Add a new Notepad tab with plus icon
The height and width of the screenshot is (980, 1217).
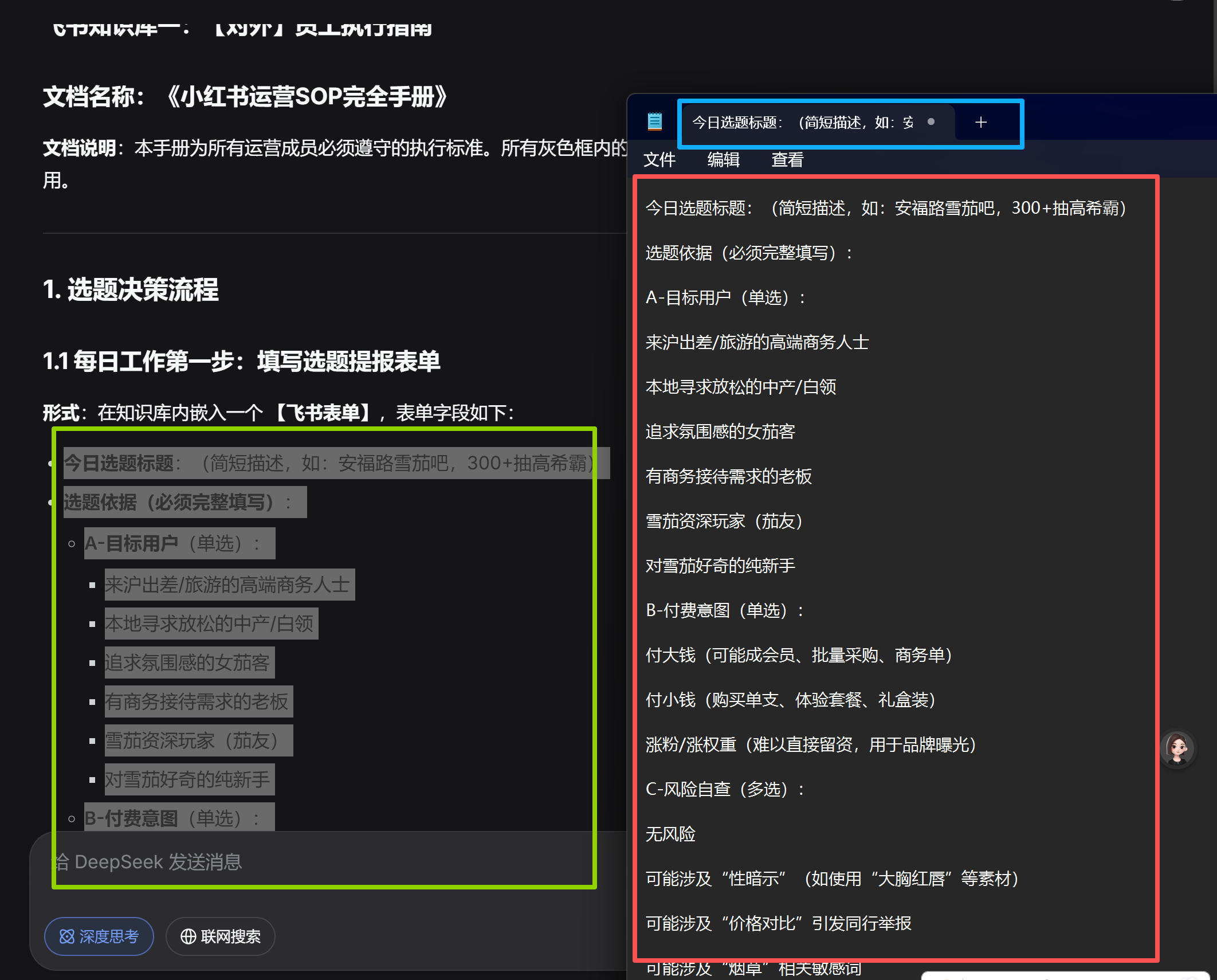point(980,122)
